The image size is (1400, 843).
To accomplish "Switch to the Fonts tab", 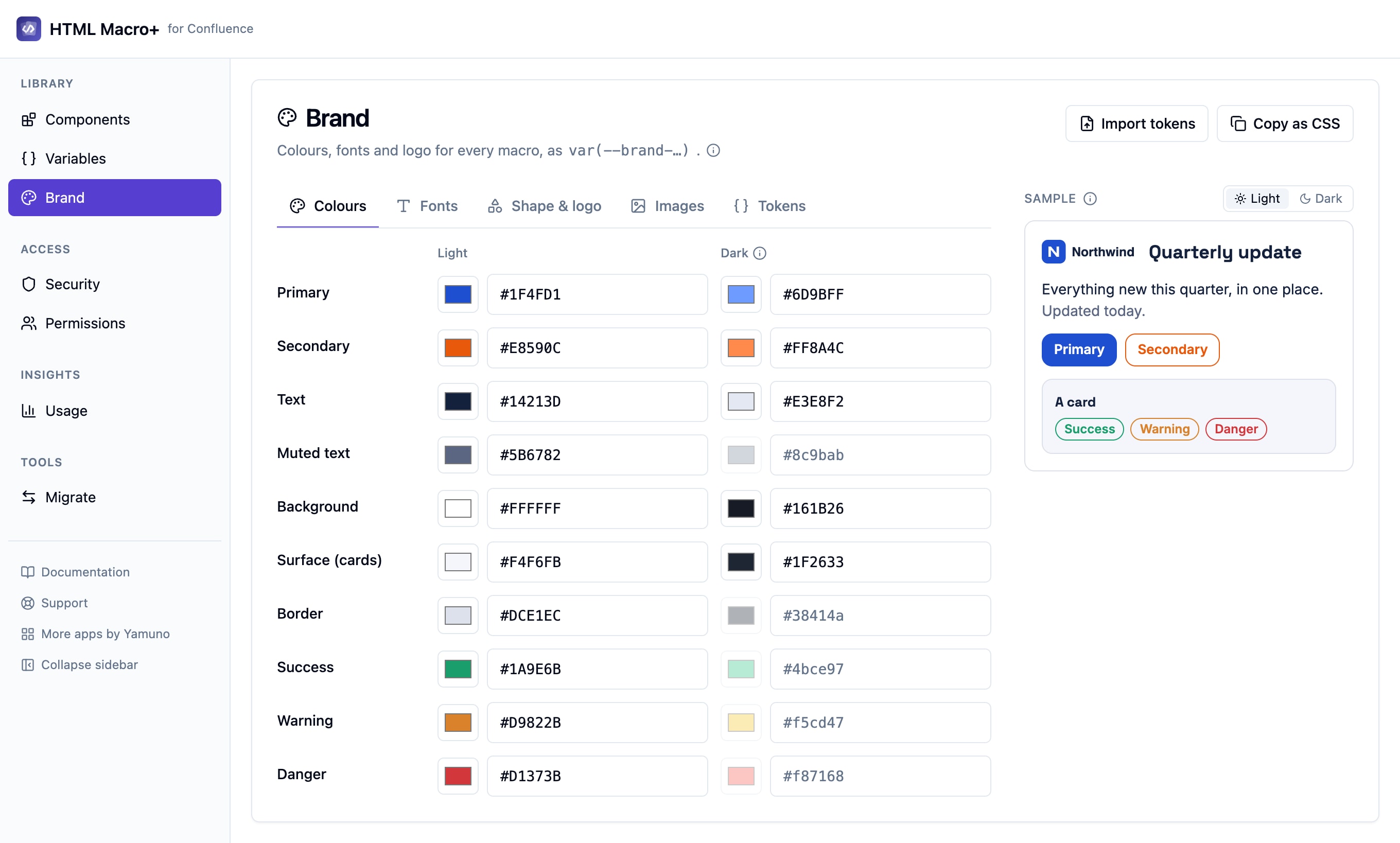I will [x=427, y=206].
